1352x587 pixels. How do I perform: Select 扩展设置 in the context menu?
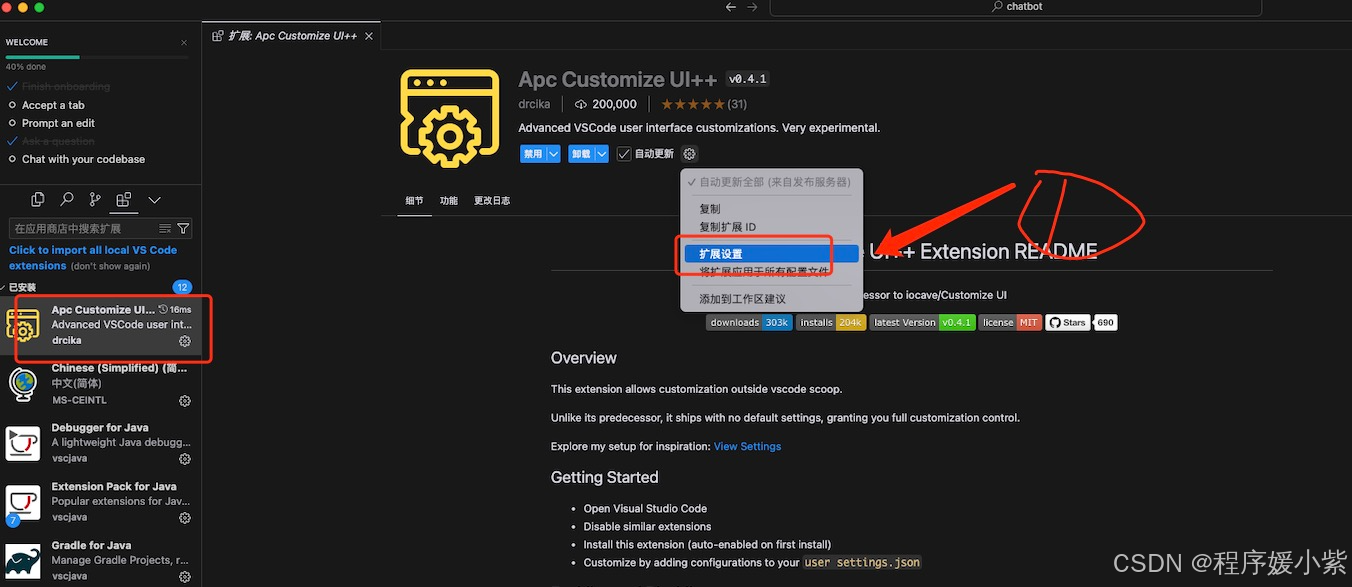click(x=771, y=254)
